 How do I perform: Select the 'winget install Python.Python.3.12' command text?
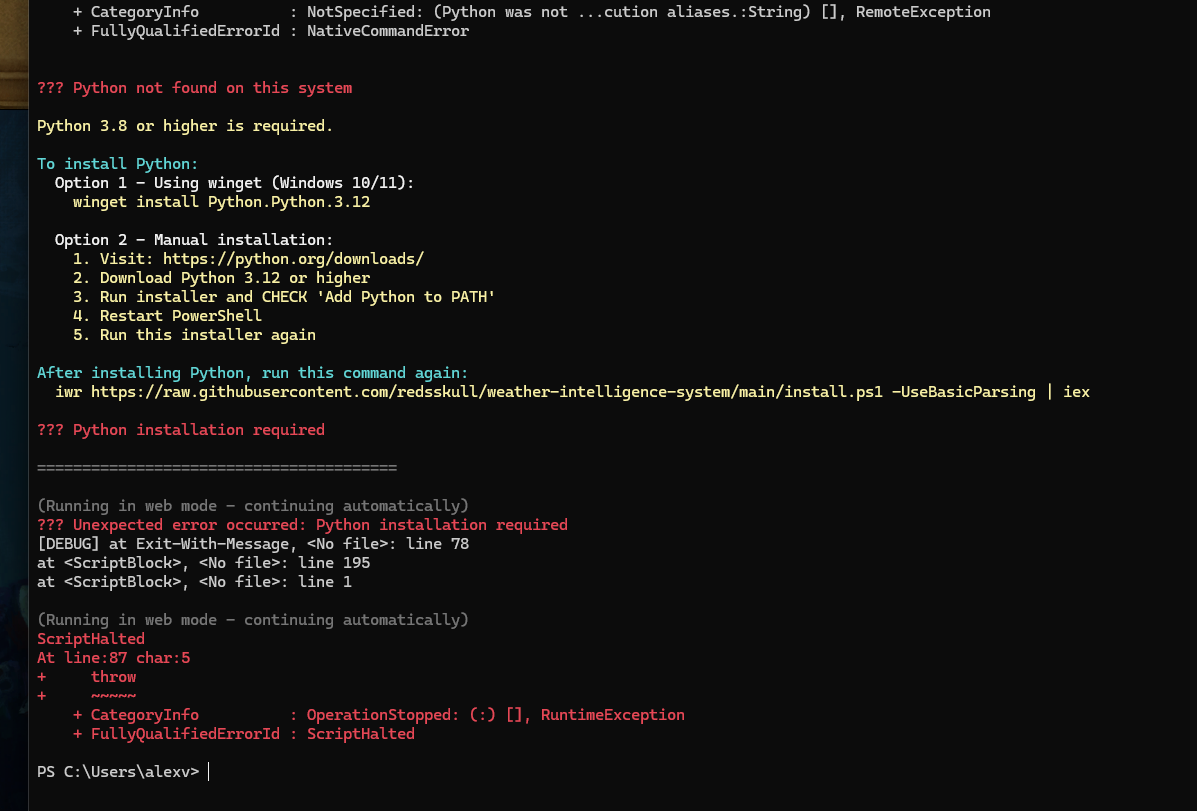pyautogui.click(x=222, y=201)
